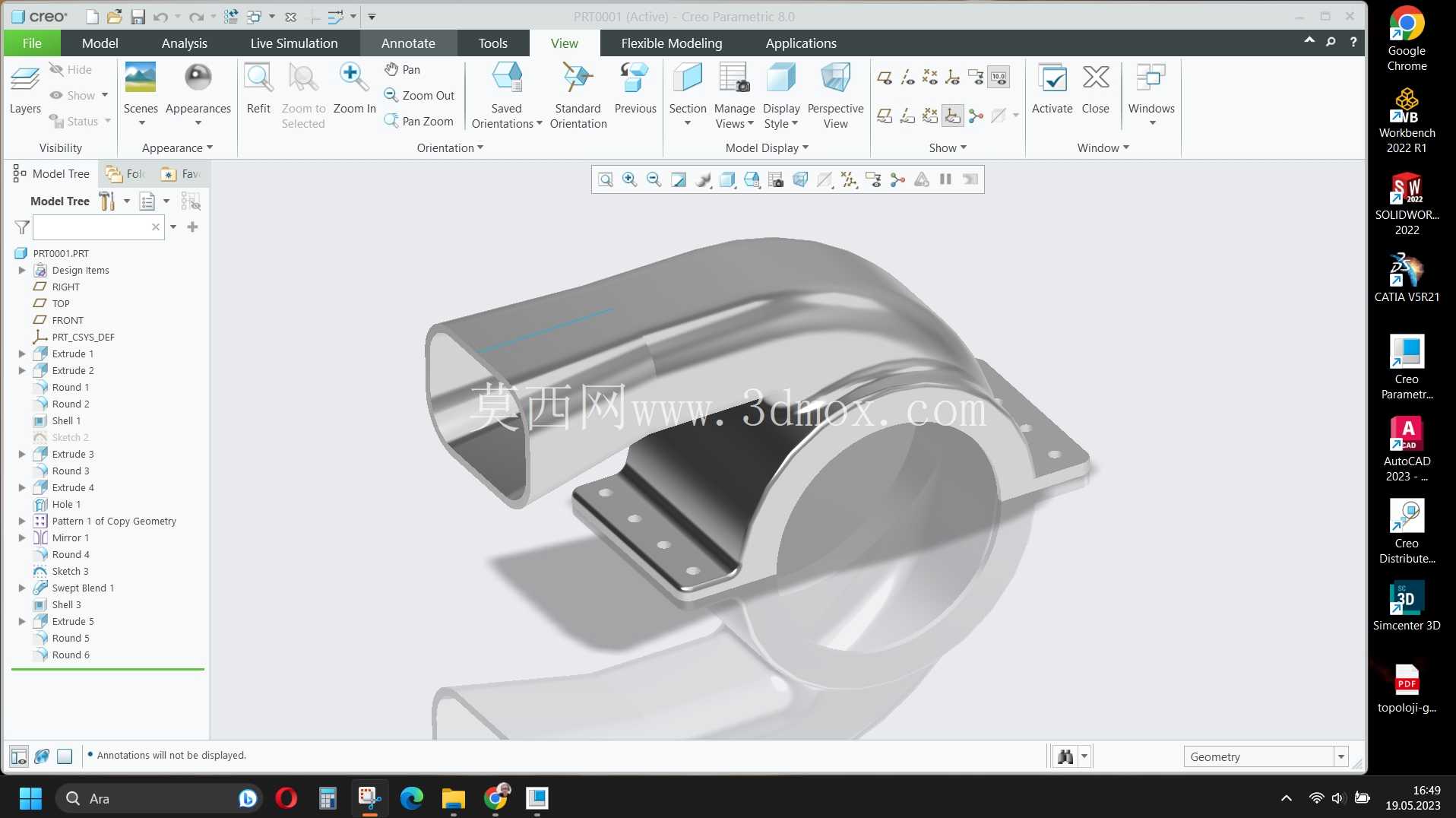This screenshot has height=818, width=1456.
Task: Open rendering options in graphics toolbar
Action: (703, 179)
